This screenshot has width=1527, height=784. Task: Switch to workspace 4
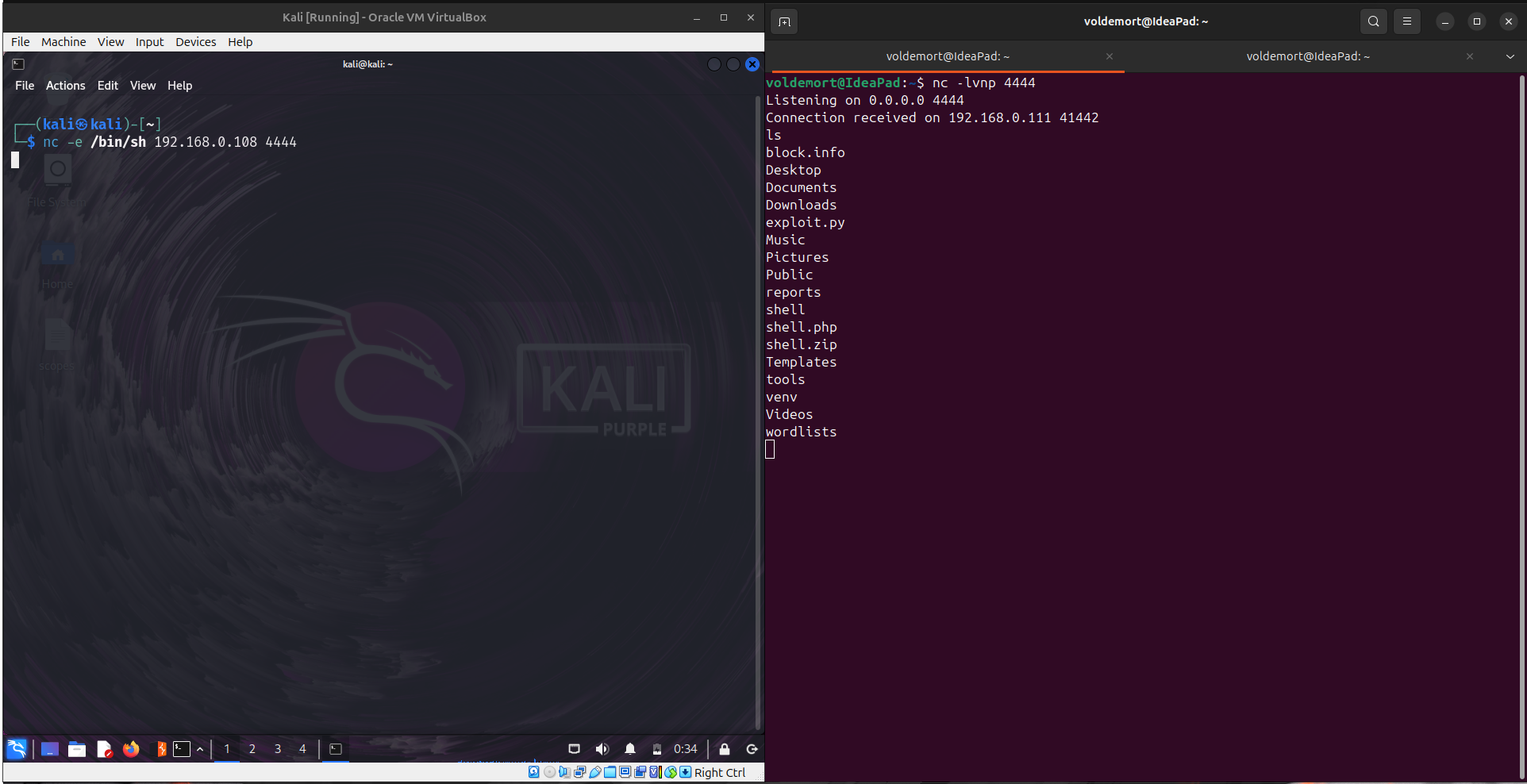[x=302, y=749]
